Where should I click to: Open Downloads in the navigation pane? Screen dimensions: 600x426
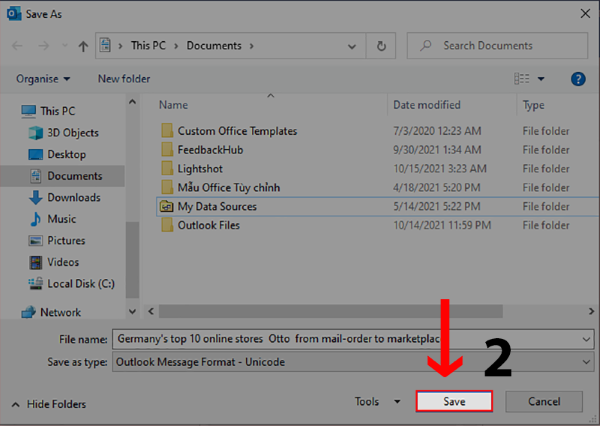[x=73, y=197]
